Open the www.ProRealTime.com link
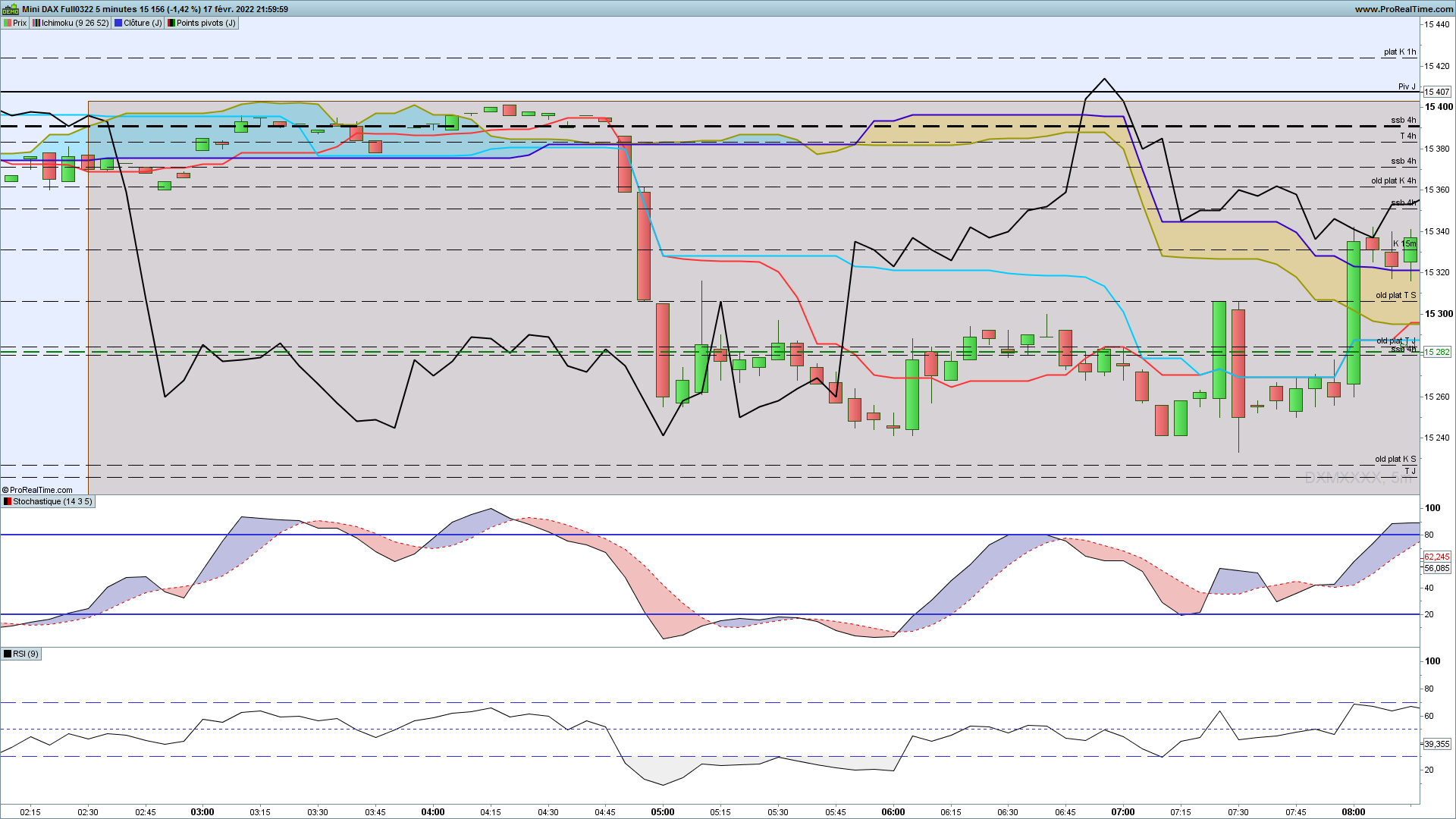The width and height of the screenshot is (1456, 819). coord(1404,9)
